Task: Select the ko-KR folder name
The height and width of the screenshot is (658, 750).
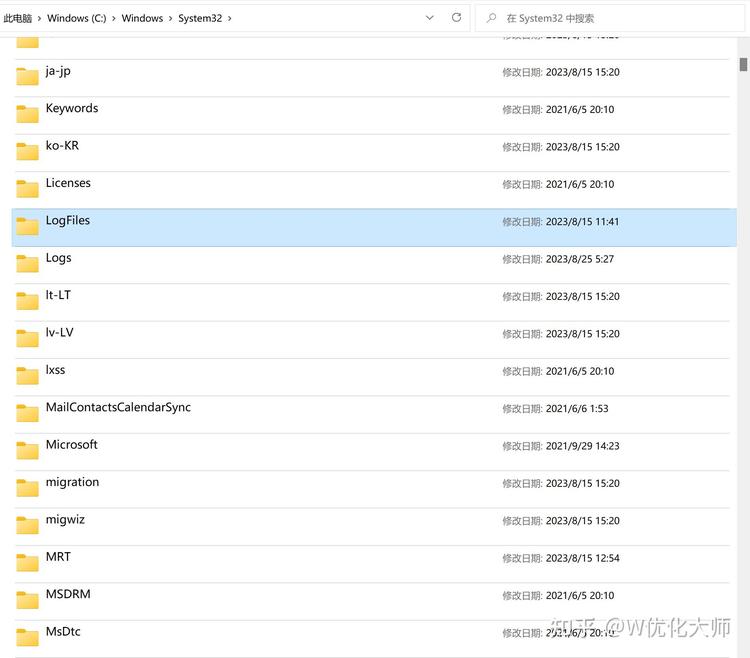Action: coord(62,145)
